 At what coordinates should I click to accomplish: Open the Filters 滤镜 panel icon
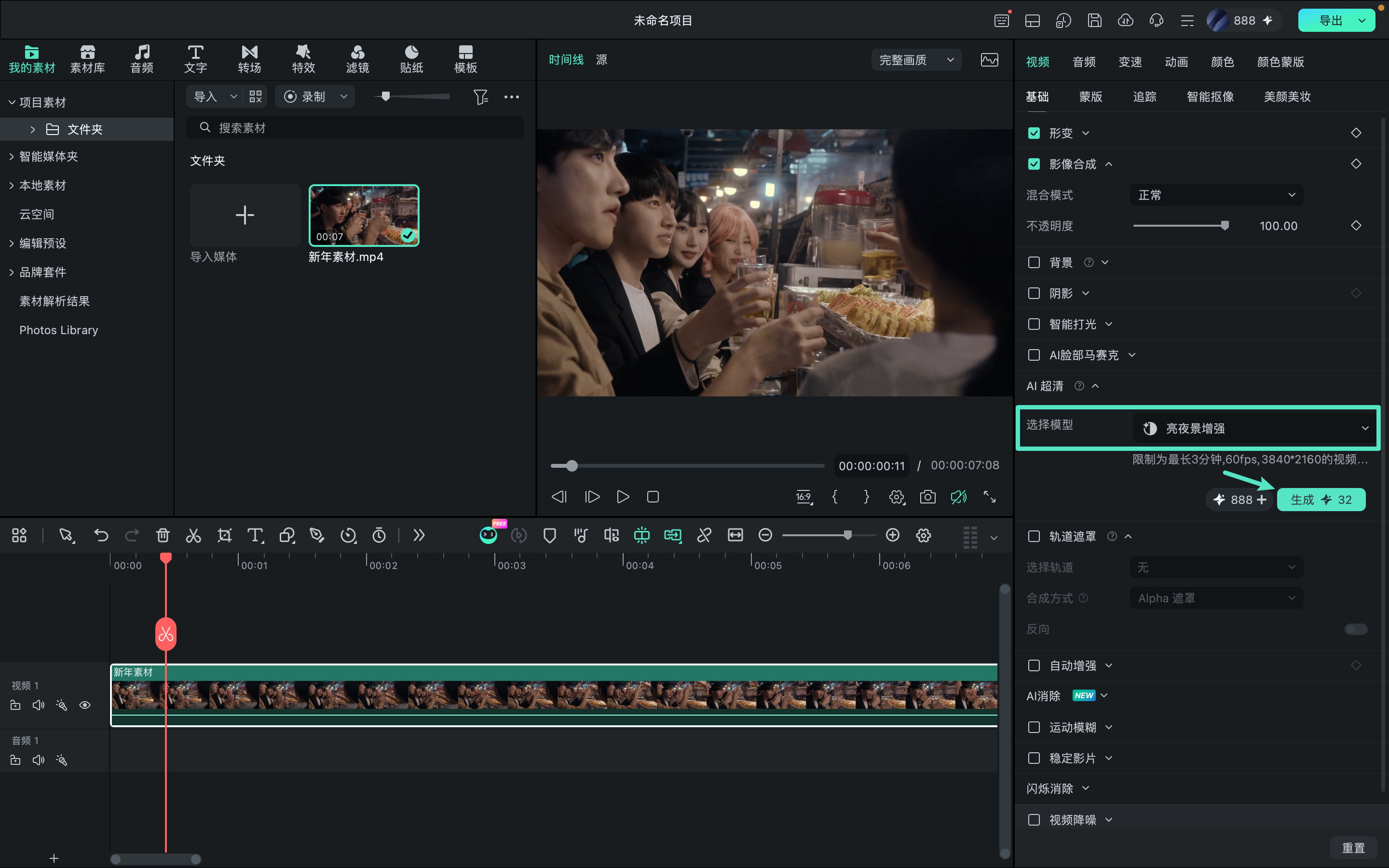click(357, 59)
